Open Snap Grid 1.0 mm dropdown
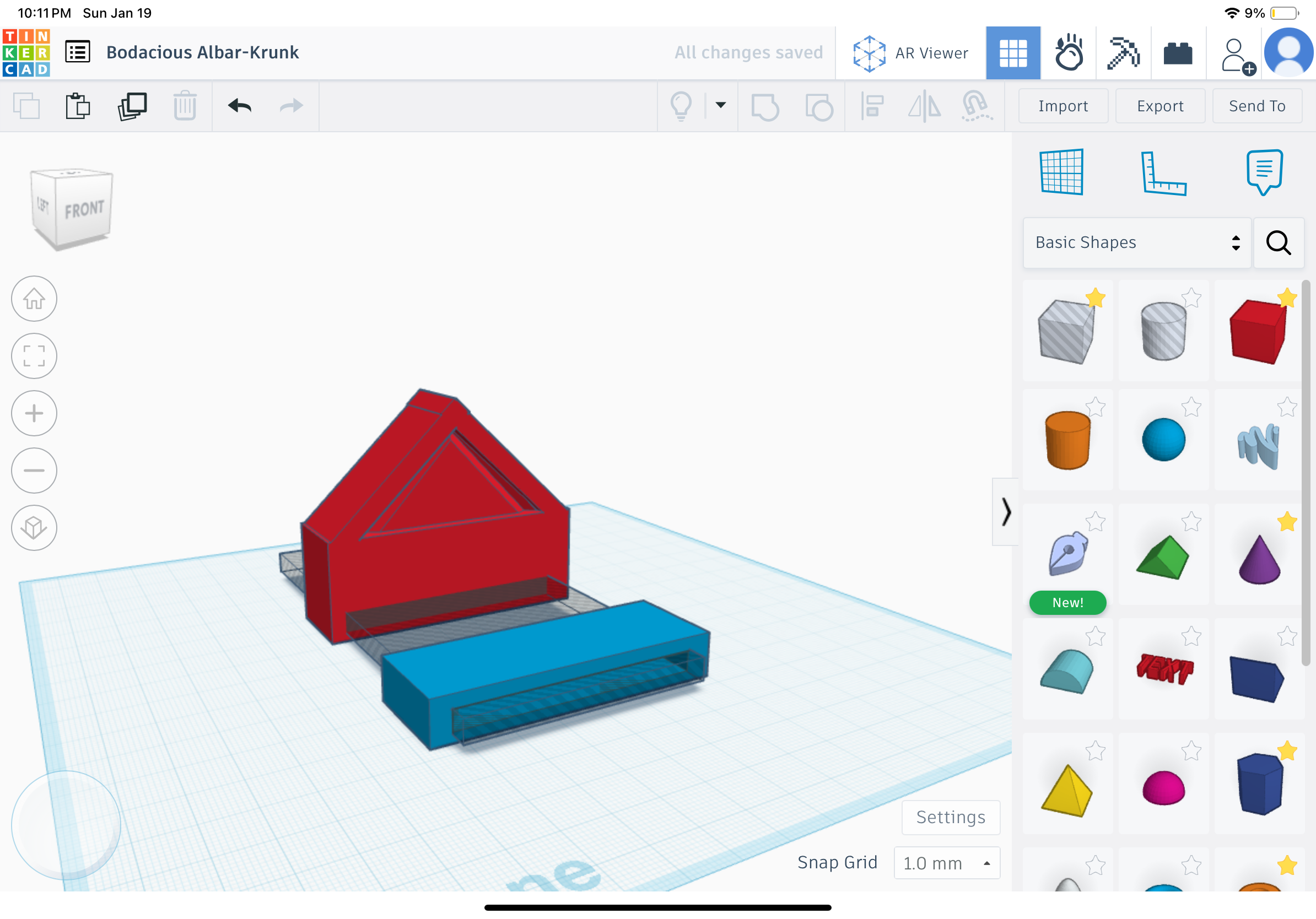1316x919 pixels. click(947, 863)
